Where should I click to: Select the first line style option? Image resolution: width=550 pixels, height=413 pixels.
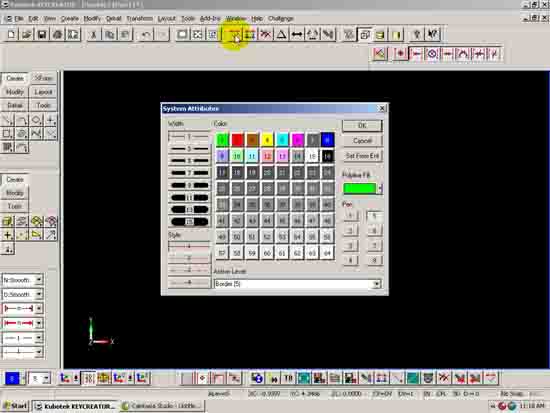click(x=188, y=246)
